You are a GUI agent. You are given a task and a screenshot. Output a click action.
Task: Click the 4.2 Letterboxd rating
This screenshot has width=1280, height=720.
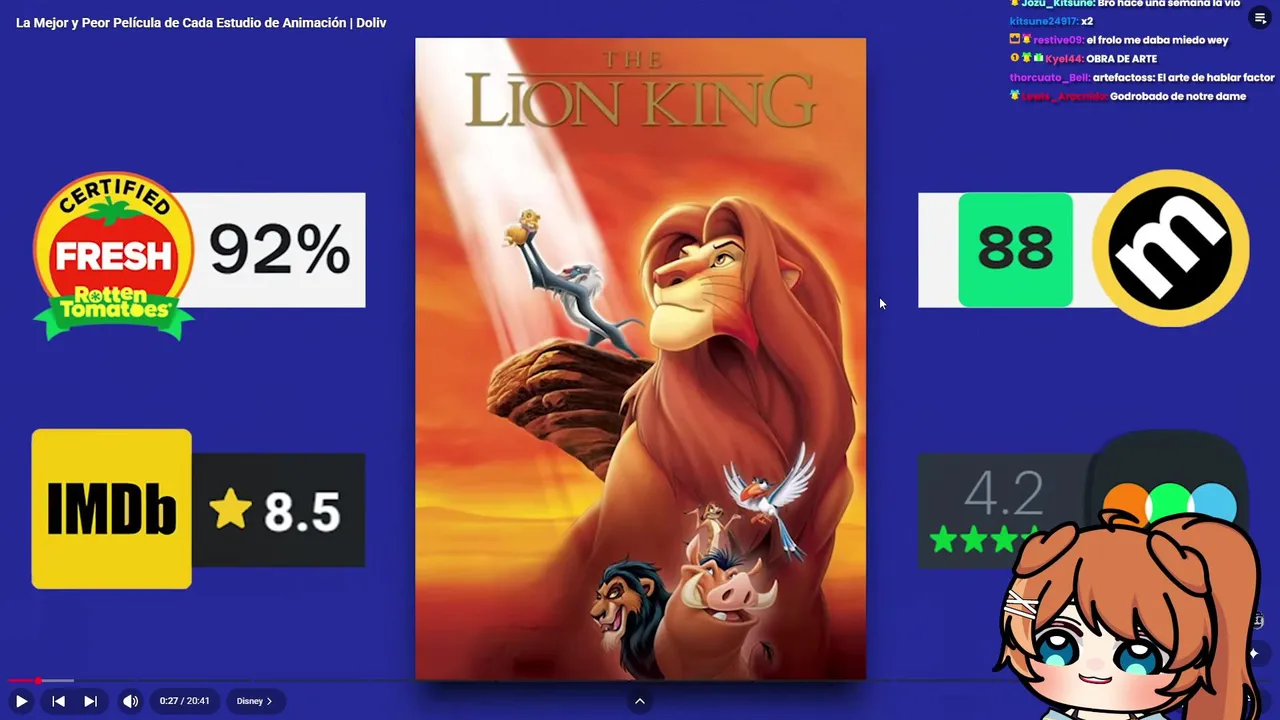1003,492
